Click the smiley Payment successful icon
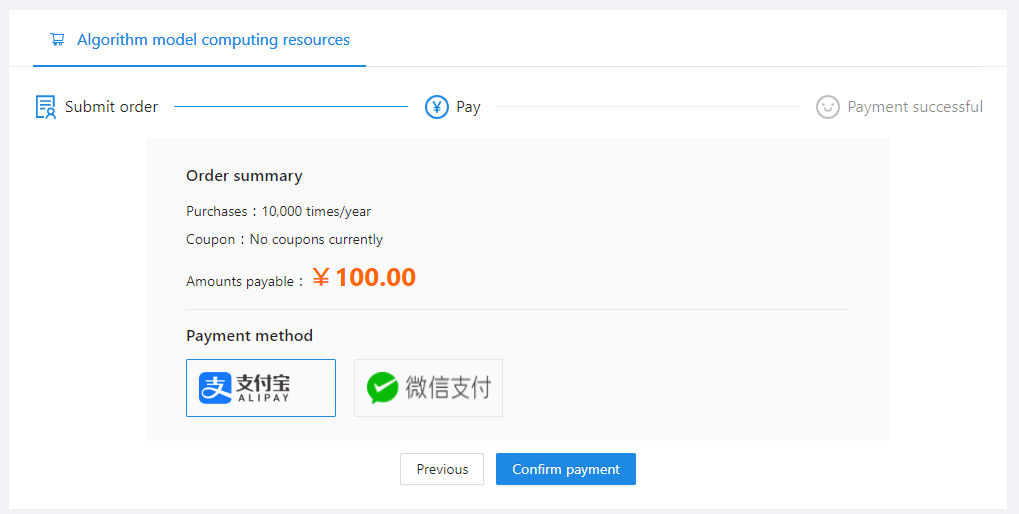 [827, 107]
